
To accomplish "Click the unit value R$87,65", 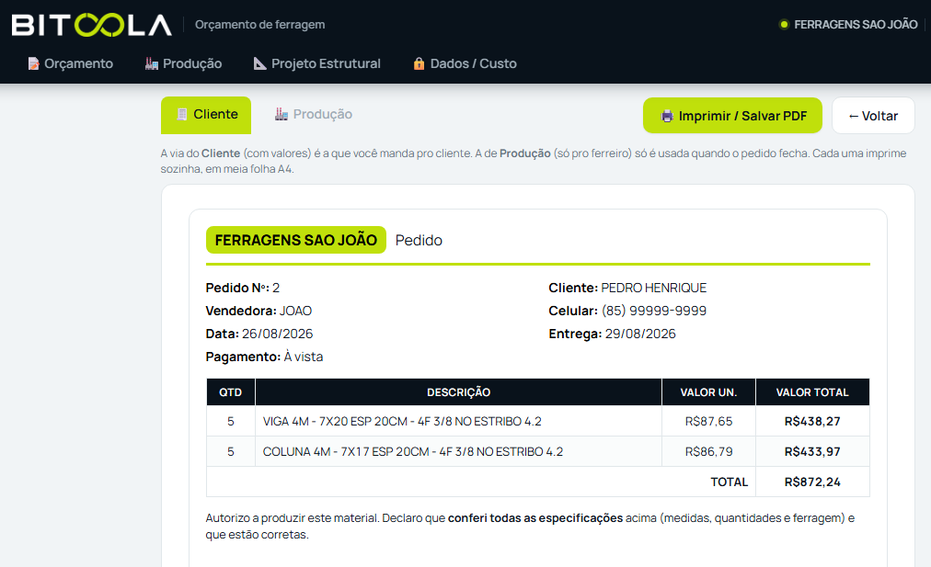I will [x=708, y=422].
